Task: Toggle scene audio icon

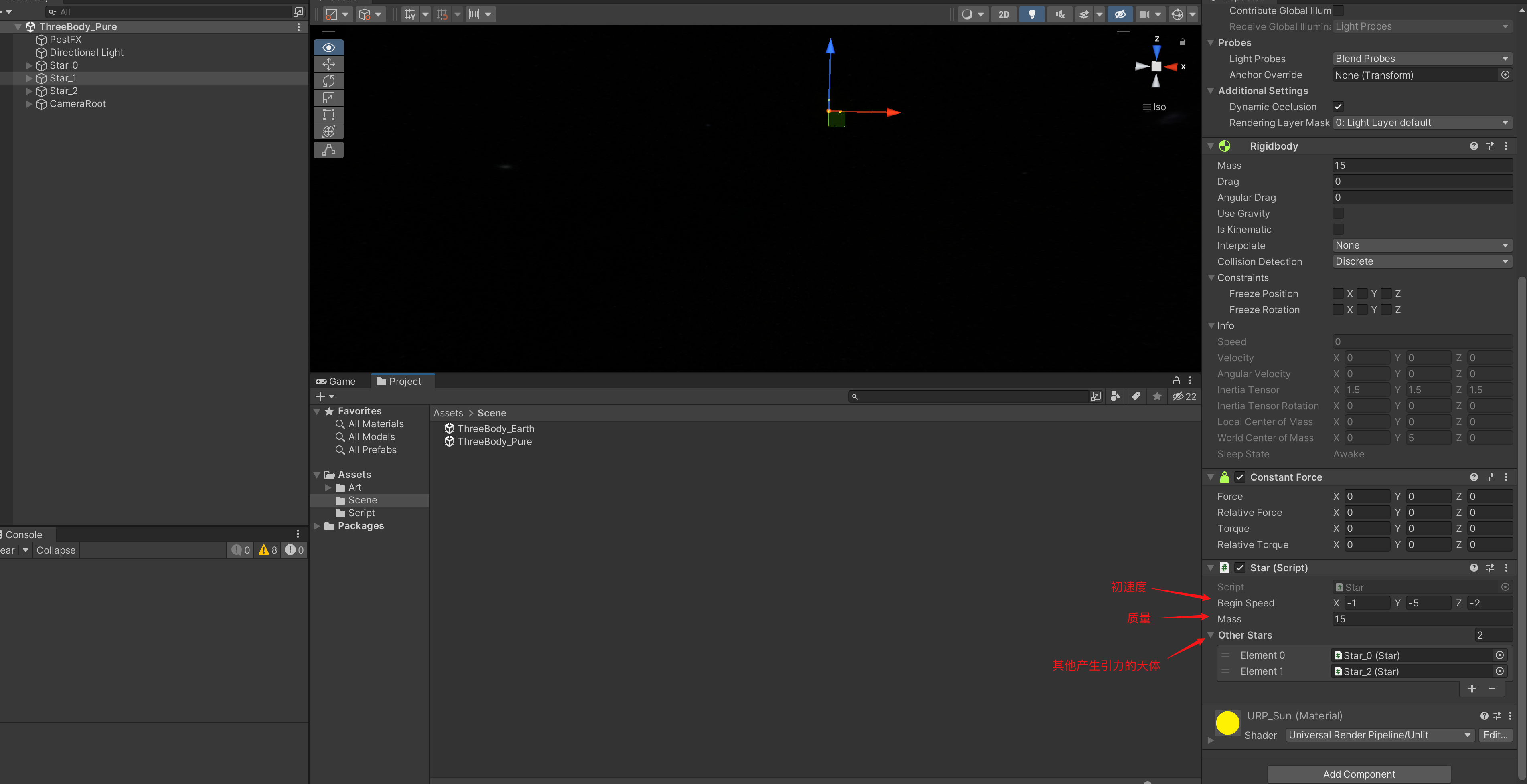Action: tap(1060, 14)
